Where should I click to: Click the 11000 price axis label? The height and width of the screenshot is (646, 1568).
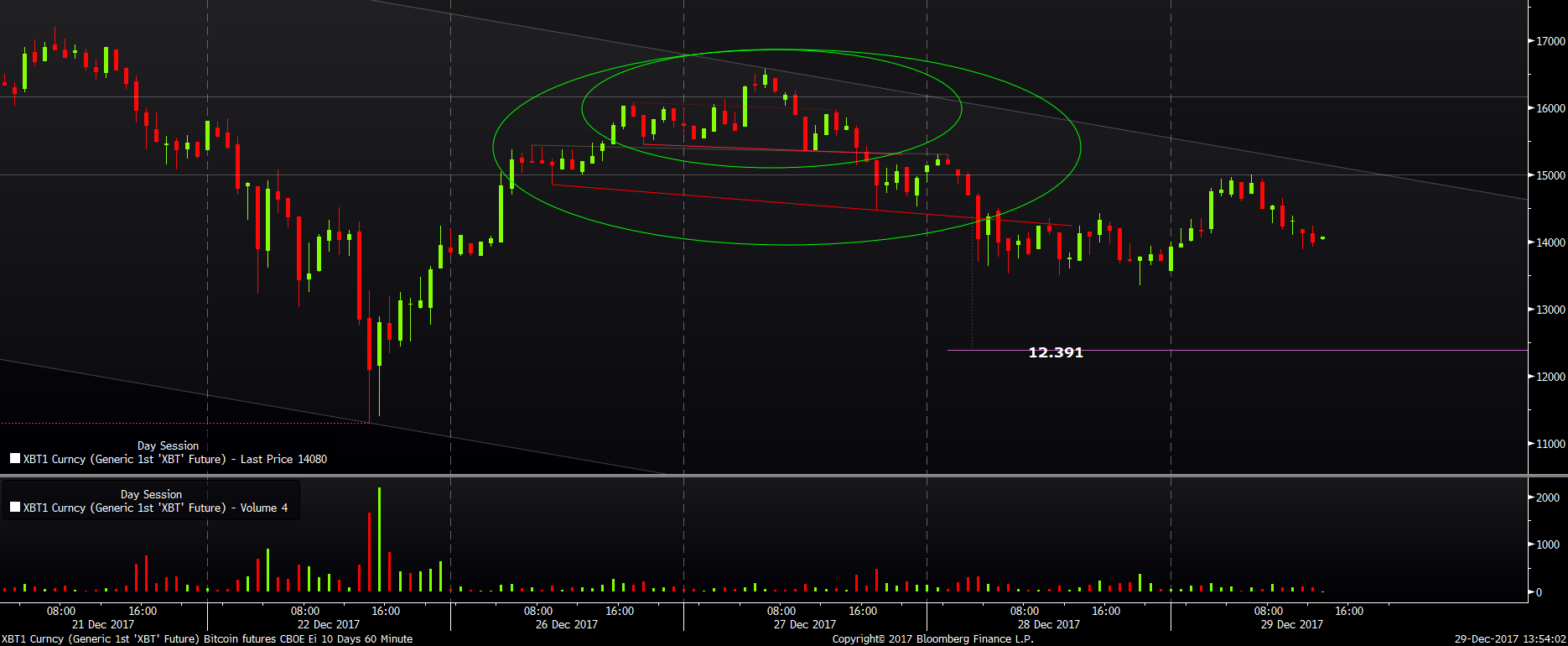coord(1550,444)
